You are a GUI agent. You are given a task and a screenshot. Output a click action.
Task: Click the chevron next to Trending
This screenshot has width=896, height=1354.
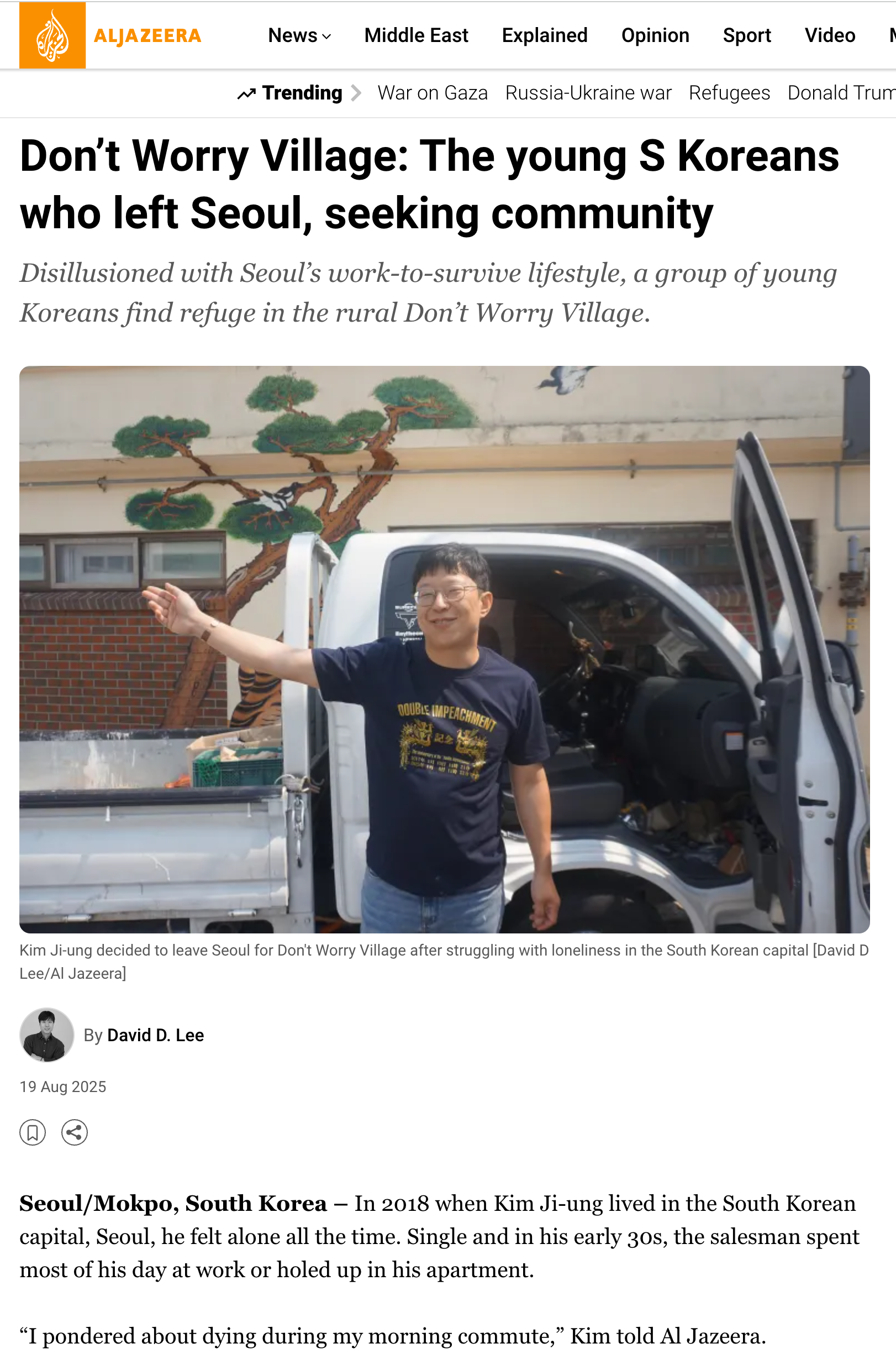(x=355, y=93)
